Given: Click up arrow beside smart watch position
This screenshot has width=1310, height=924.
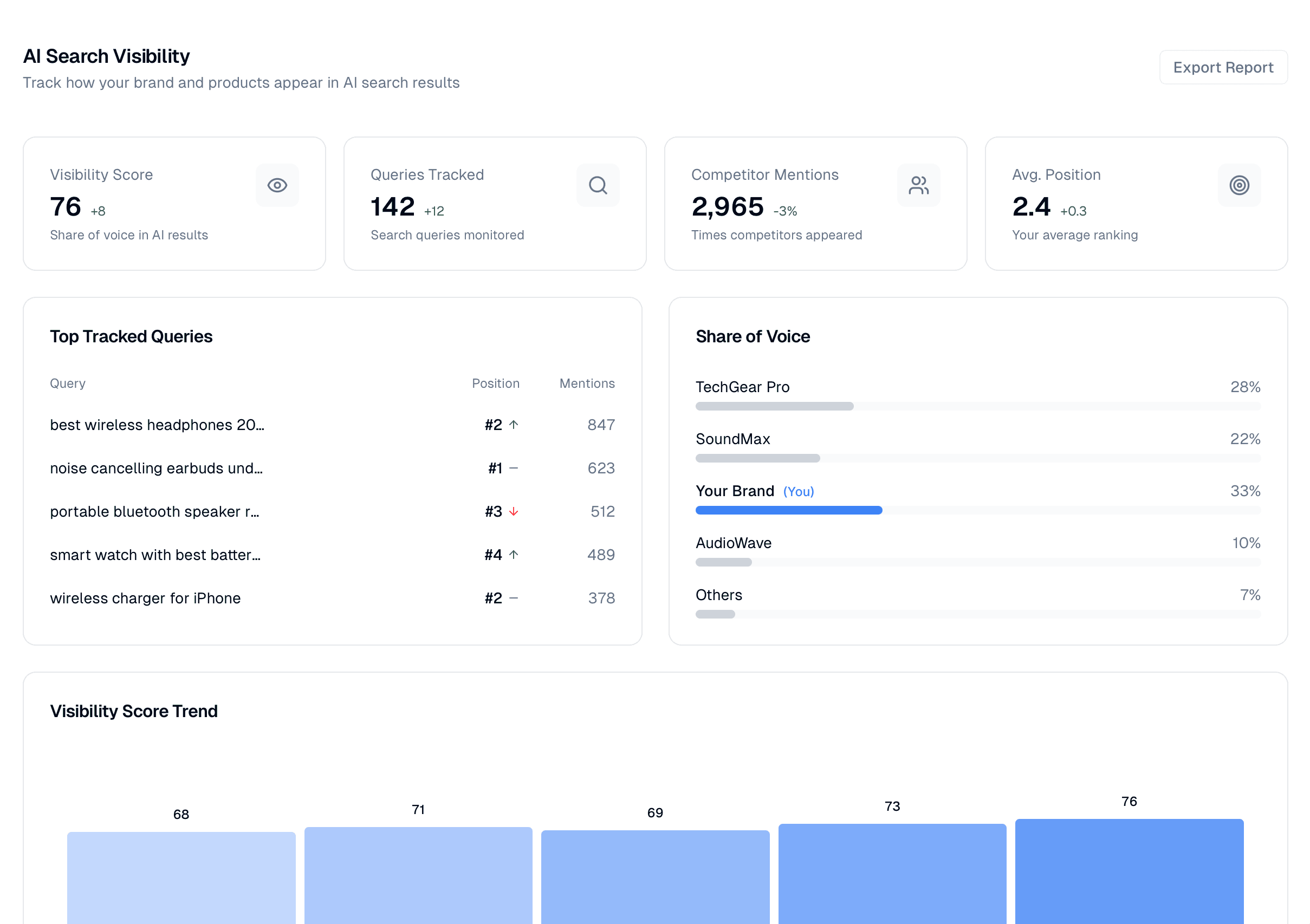Looking at the screenshot, I should [514, 555].
